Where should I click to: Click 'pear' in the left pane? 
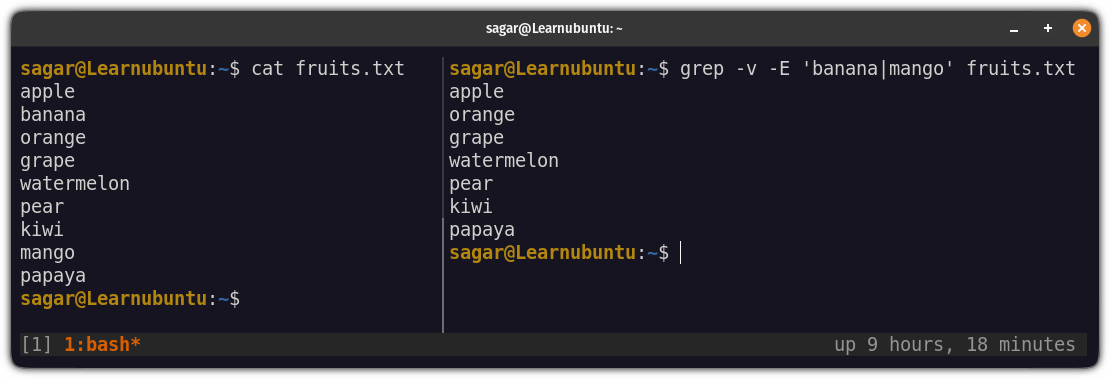click(x=43, y=207)
